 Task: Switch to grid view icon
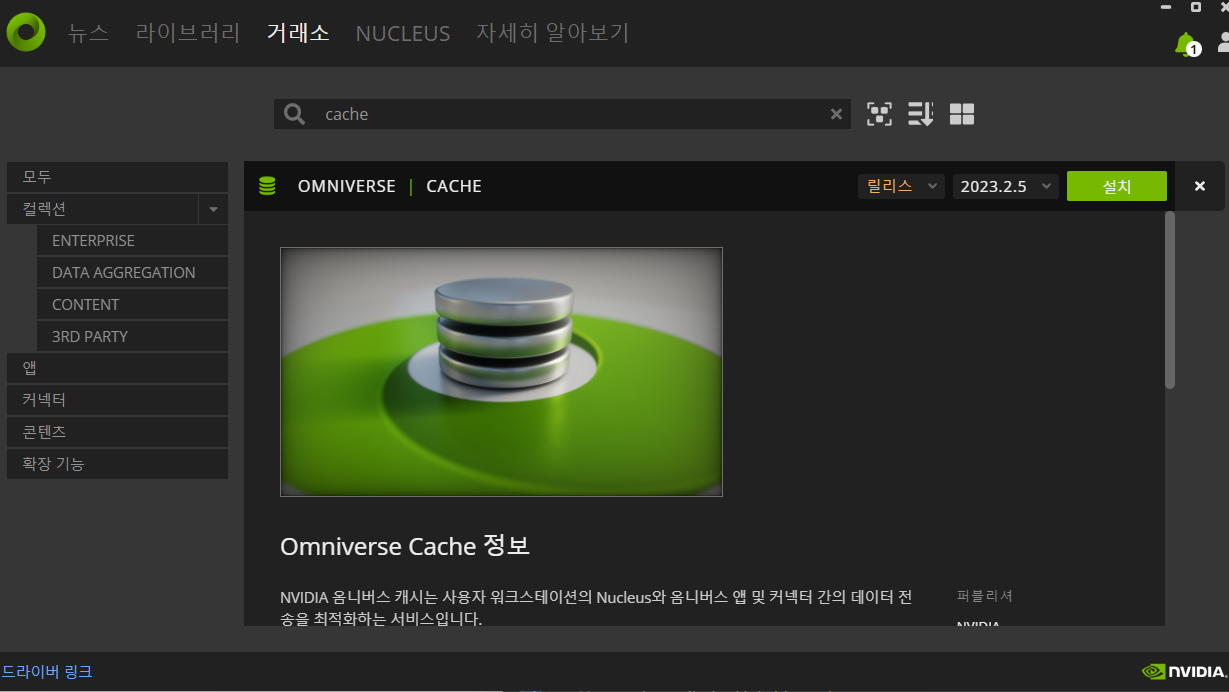pyautogui.click(x=962, y=114)
